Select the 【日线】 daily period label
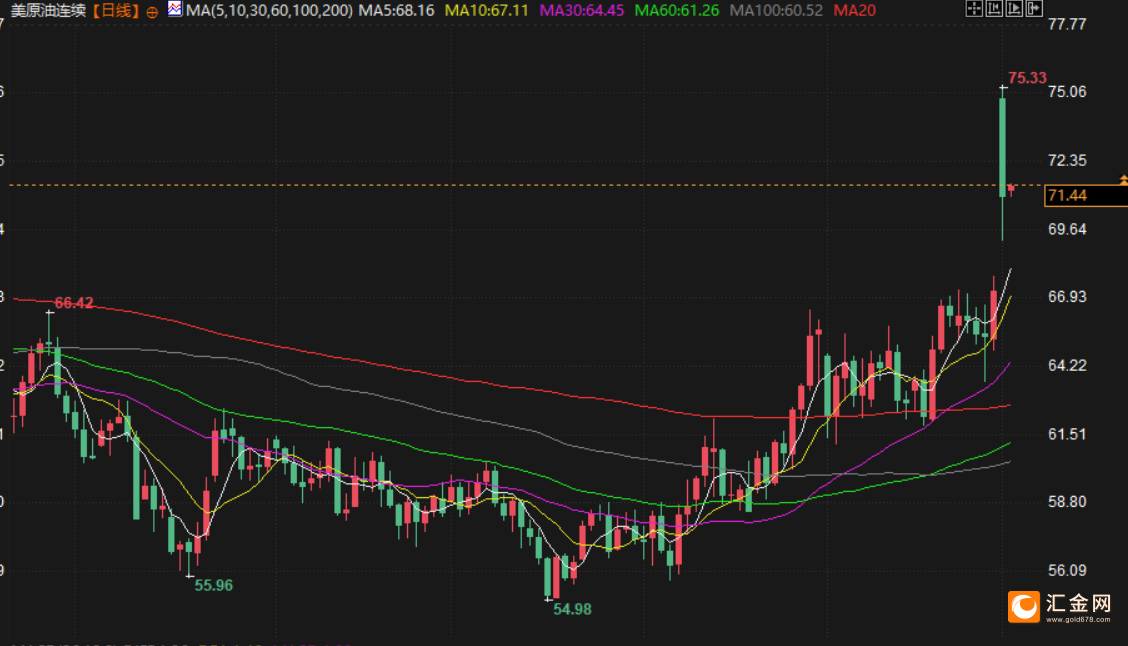This screenshot has height=646, width=1128. click(114, 11)
